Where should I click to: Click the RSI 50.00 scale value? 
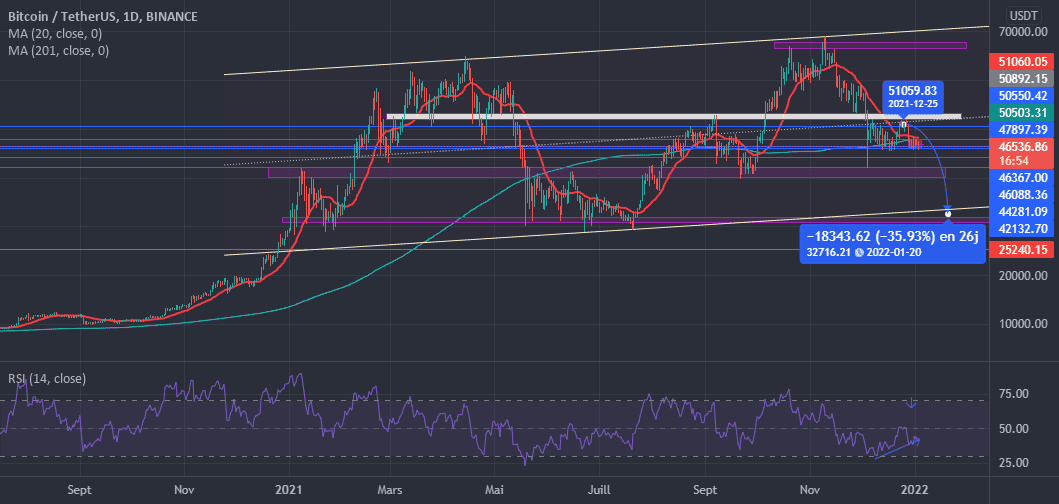pyautogui.click(x=1012, y=428)
